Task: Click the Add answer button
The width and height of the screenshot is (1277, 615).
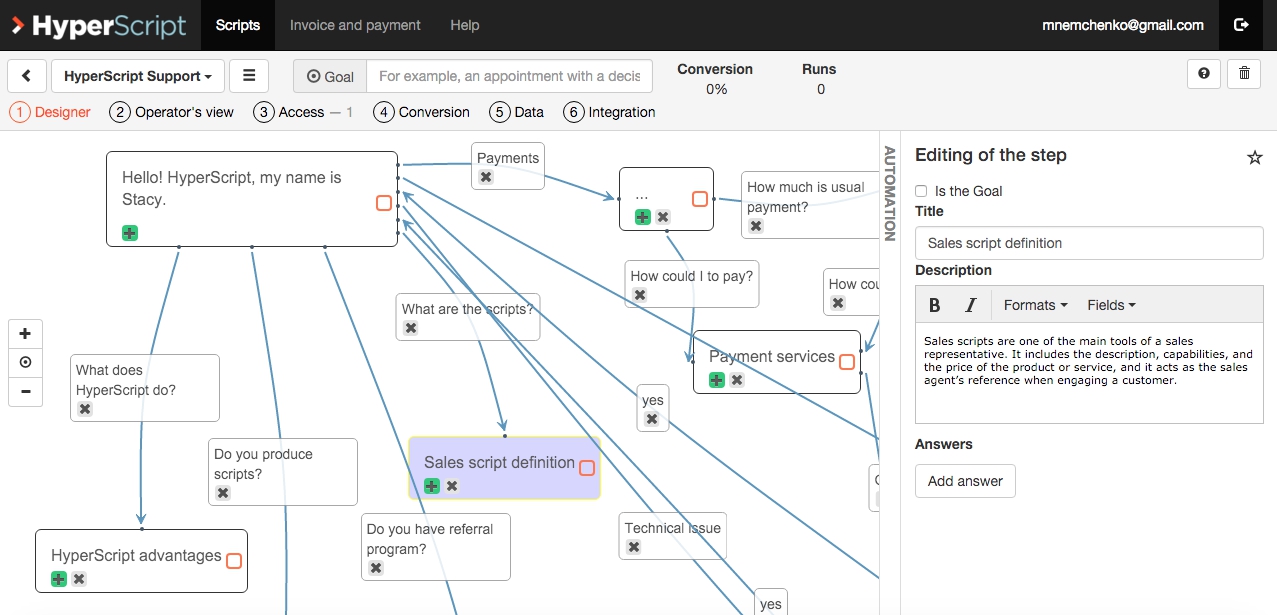Action: (x=965, y=481)
